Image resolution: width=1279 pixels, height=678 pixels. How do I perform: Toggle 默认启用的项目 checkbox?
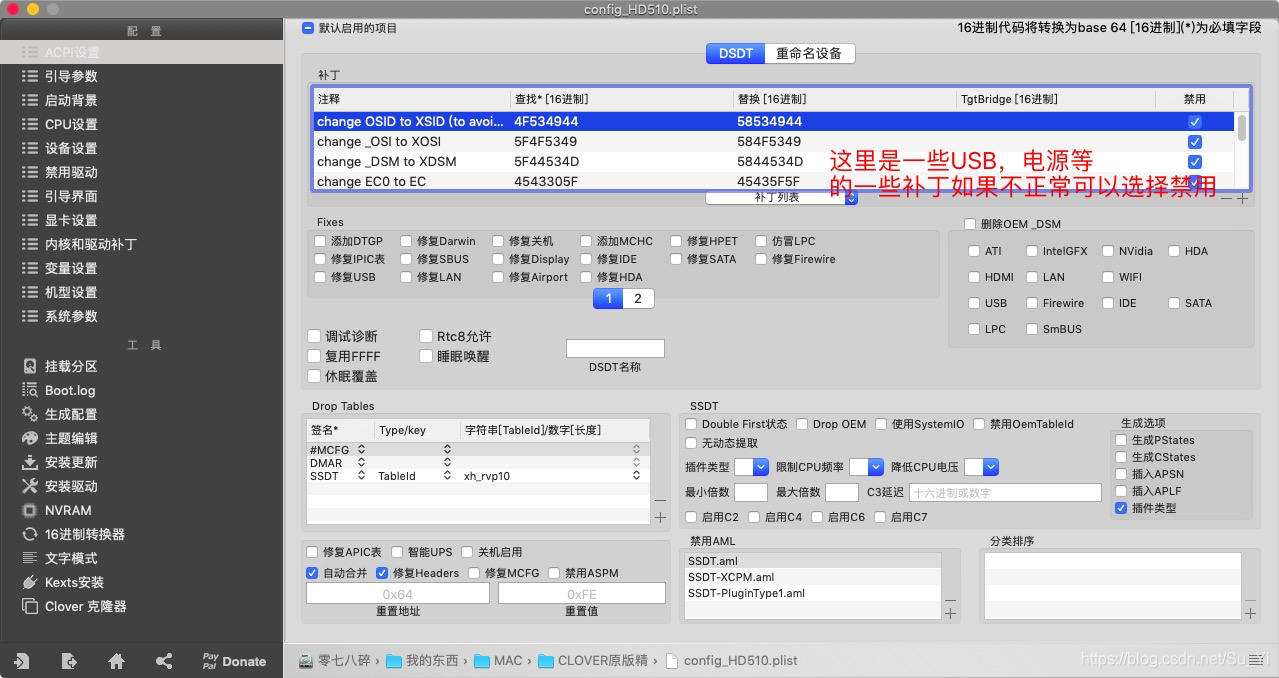(308, 28)
